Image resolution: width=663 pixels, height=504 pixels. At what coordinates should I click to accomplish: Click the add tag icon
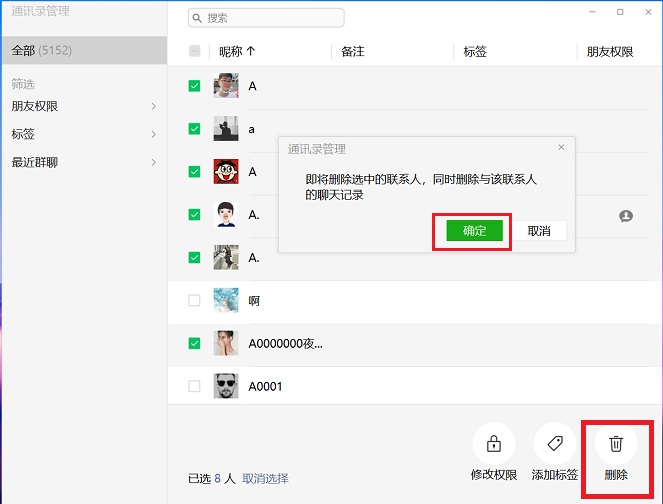555,443
